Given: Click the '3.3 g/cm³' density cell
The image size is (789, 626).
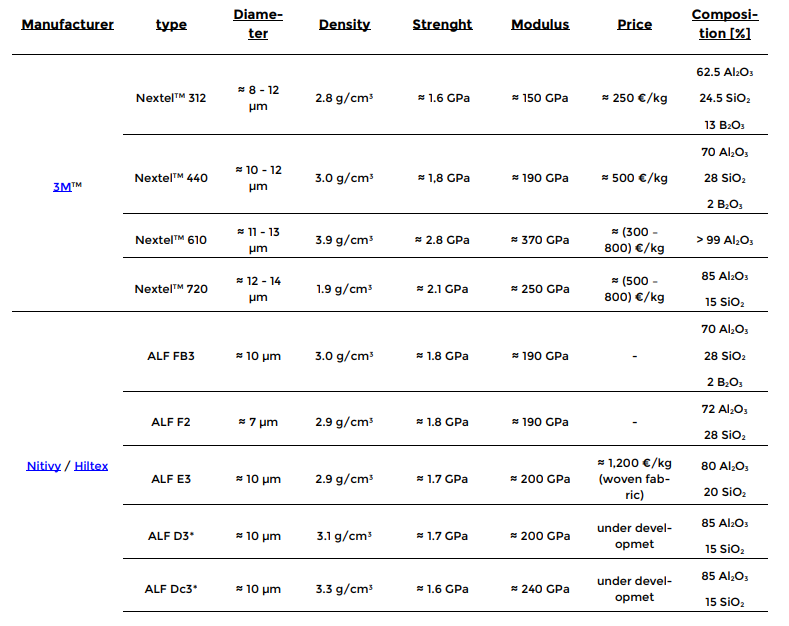Looking at the screenshot, I should [x=345, y=589].
